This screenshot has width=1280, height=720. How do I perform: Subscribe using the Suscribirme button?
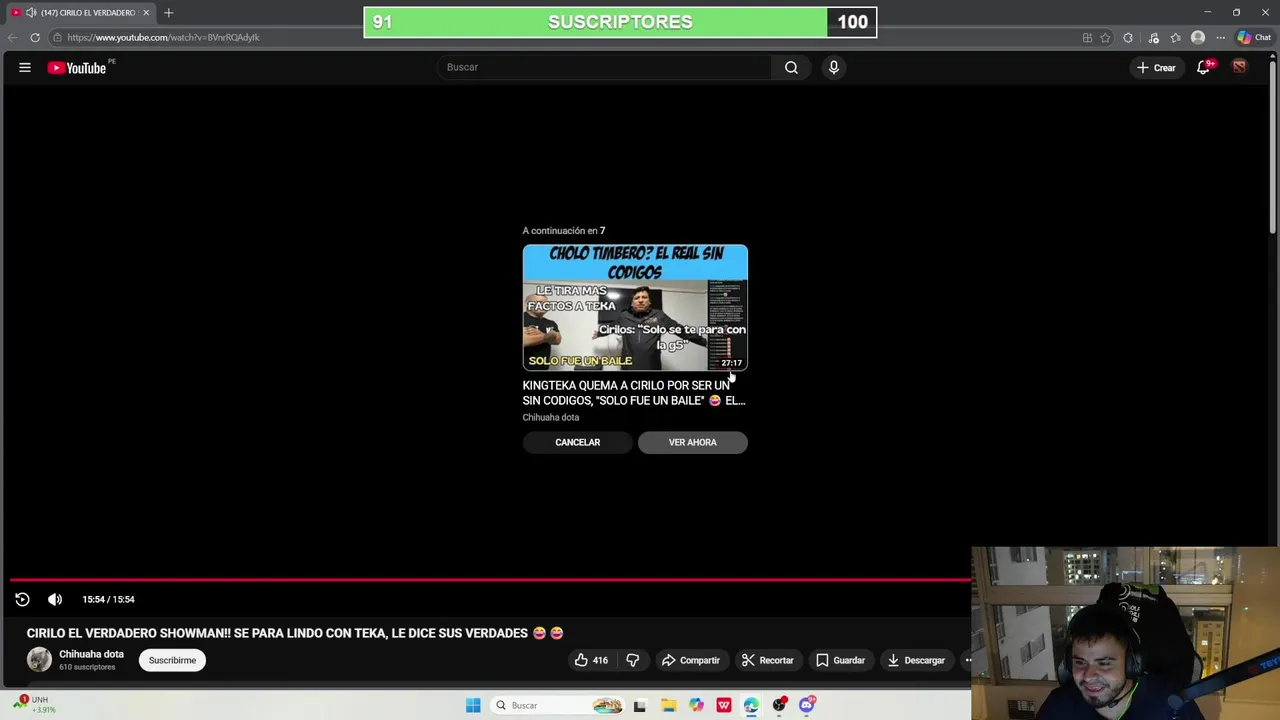point(172,660)
